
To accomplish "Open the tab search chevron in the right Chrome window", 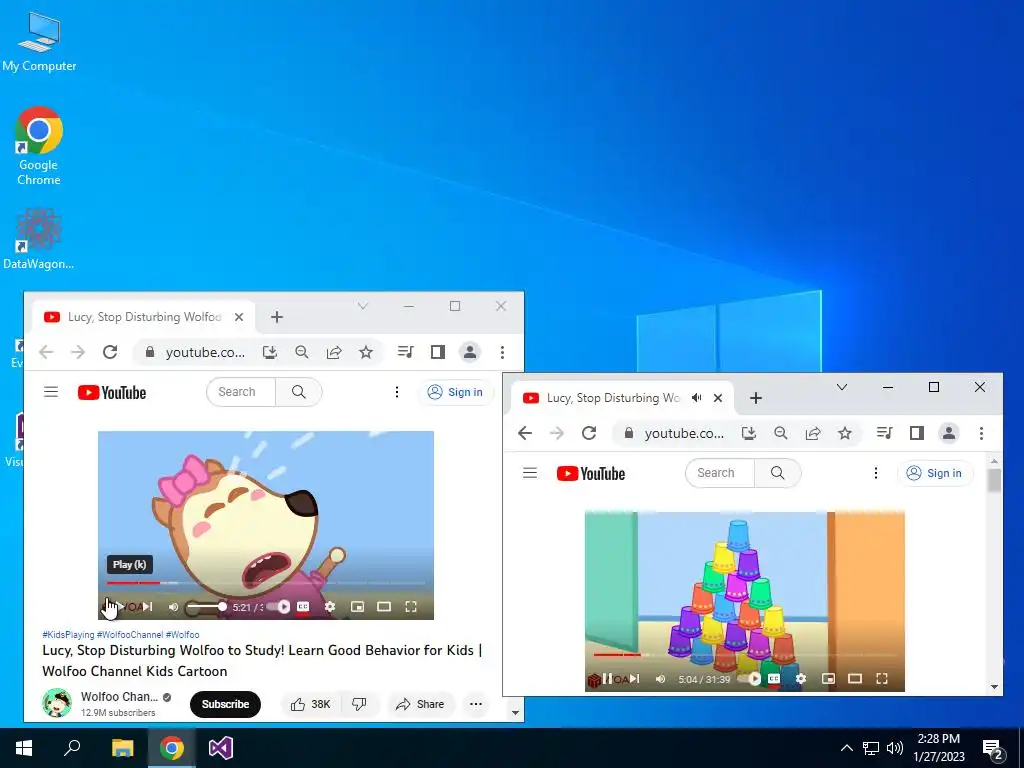I will pos(842,387).
